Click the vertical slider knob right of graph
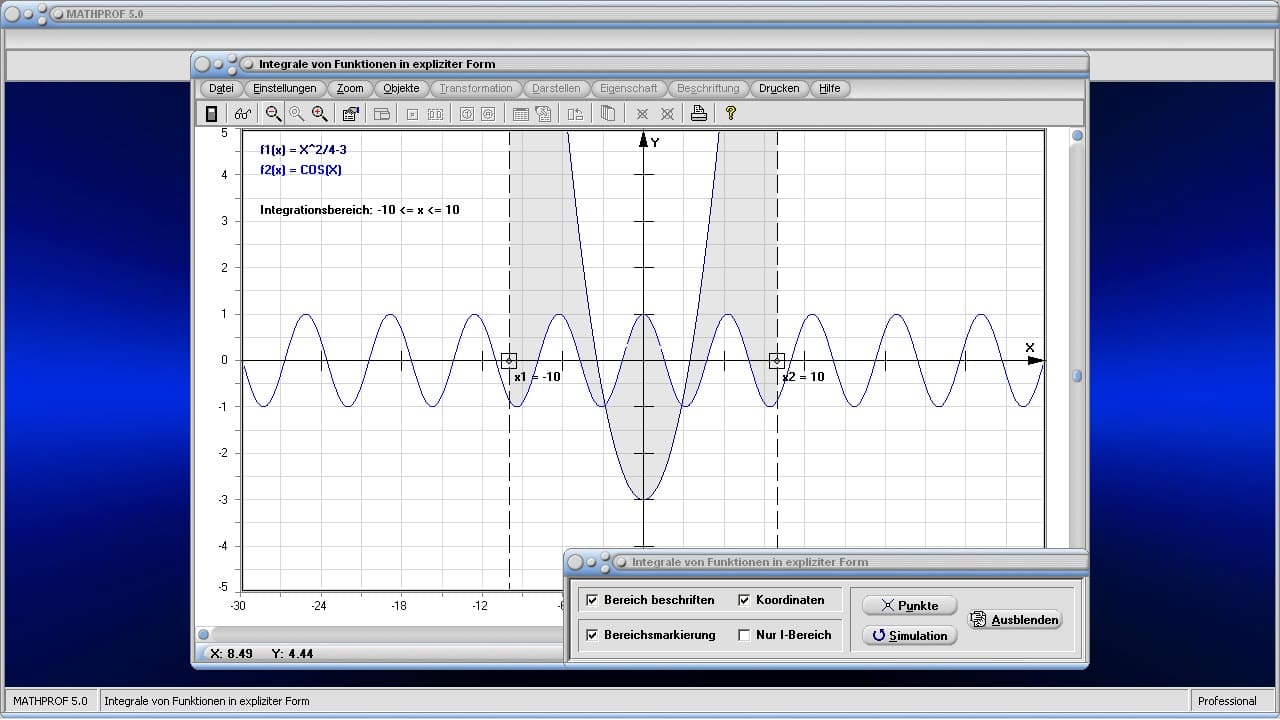The height and width of the screenshot is (720, 1280). click(1077, 376)
